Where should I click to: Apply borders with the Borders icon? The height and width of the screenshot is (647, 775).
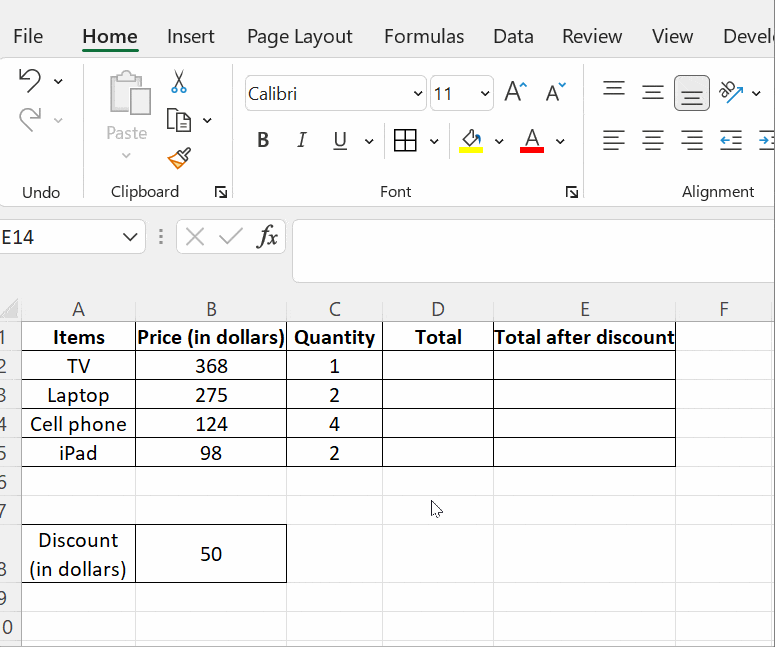[x=405, y=140]
